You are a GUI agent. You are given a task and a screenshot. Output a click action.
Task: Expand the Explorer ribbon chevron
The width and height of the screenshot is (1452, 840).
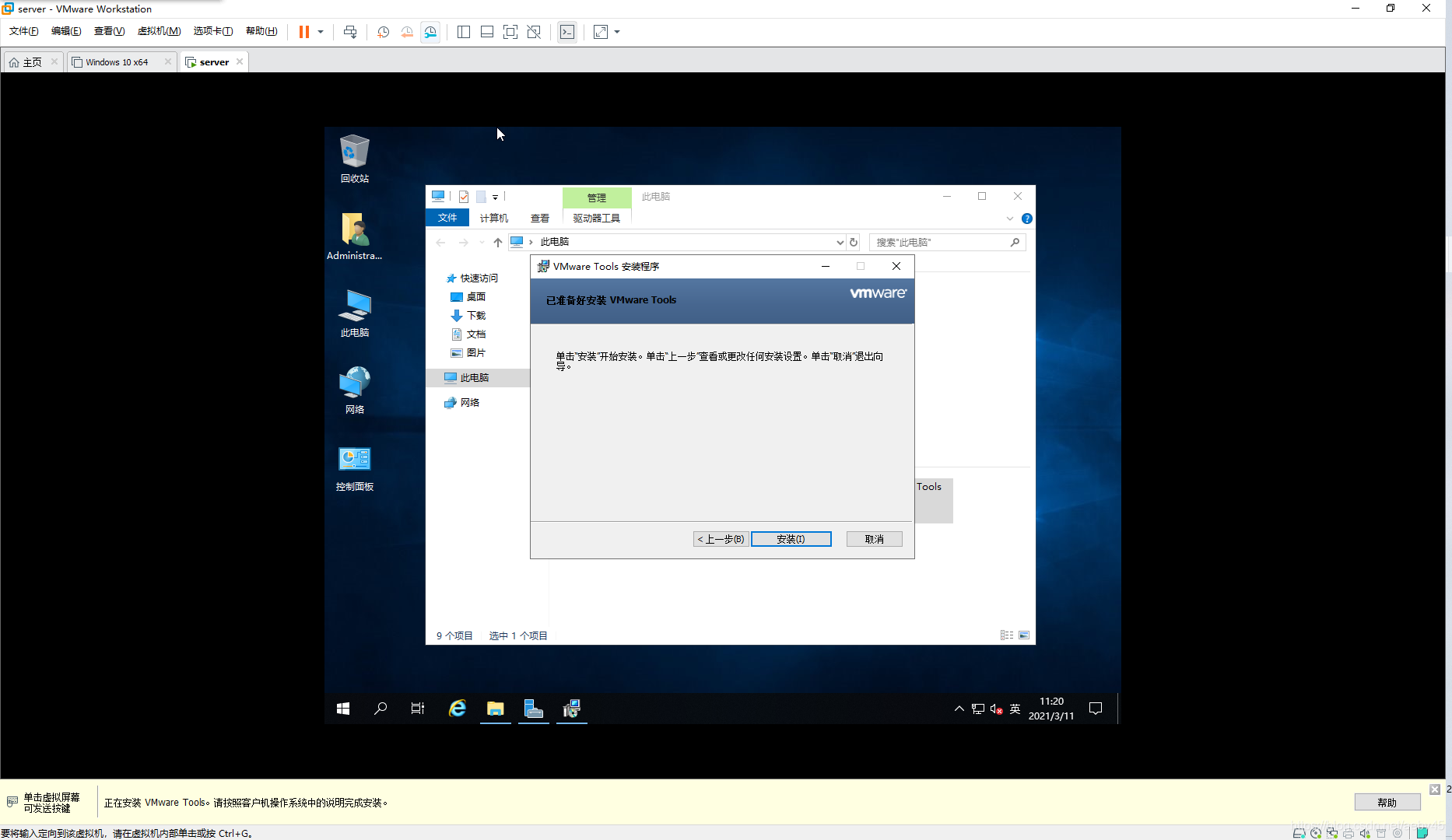tap(1010, 219)
